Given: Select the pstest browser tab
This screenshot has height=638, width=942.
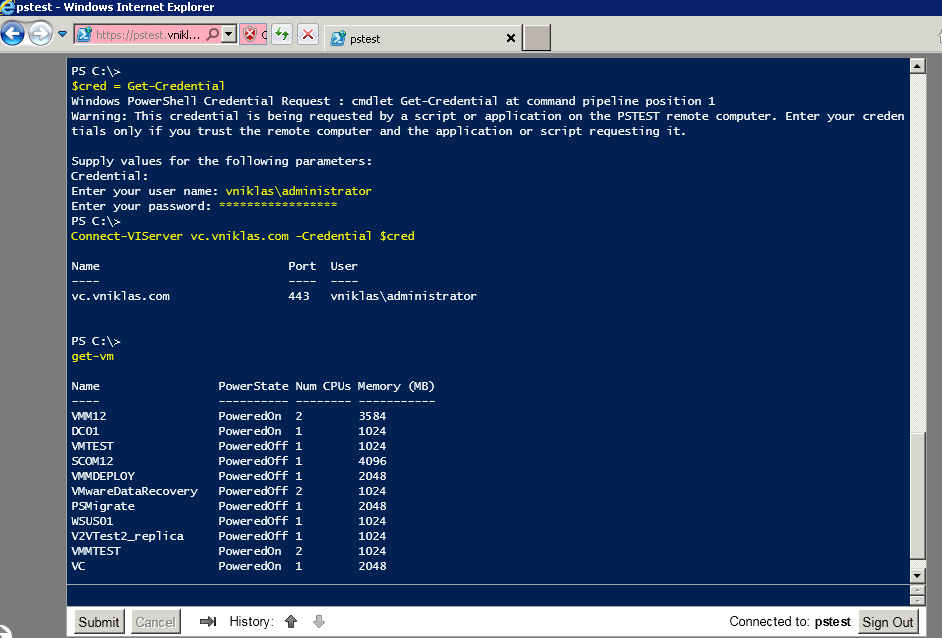Looking at the screenshot, I should click(x=423, y=38).
